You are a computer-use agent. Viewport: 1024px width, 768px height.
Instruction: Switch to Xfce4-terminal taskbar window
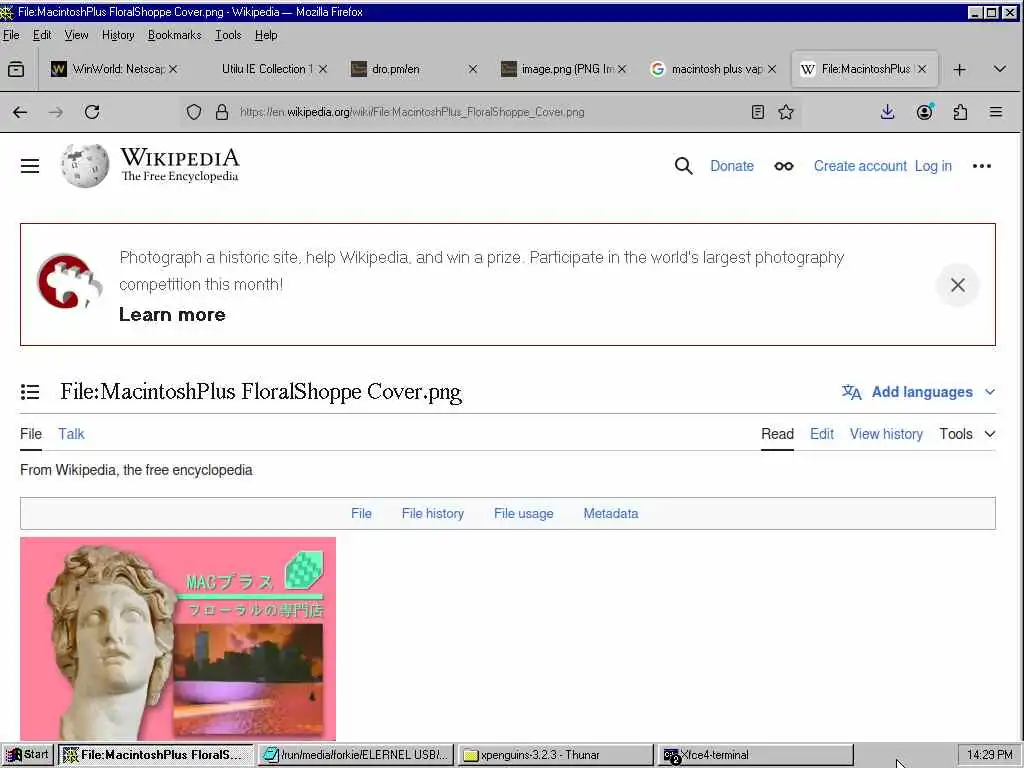tap(756, 755)
